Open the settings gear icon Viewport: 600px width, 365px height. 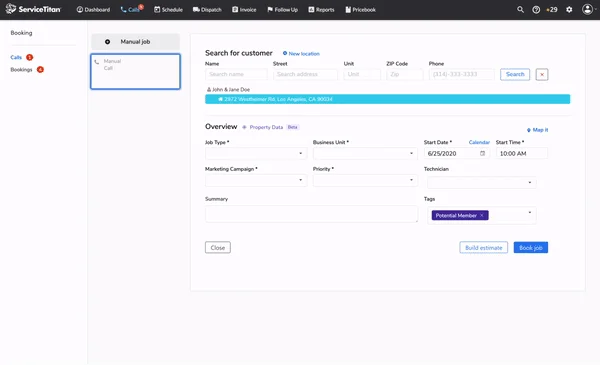point(569,10)
